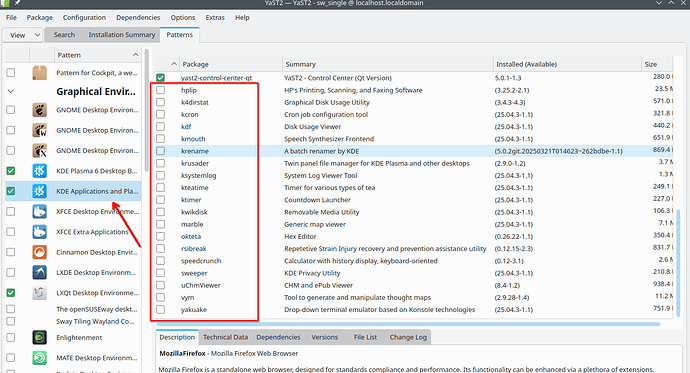The height and width of the screenshot is (373, 690).
Task: Click the XFCE Extra Applications mouse icon
Action: [x=40, y=231]
